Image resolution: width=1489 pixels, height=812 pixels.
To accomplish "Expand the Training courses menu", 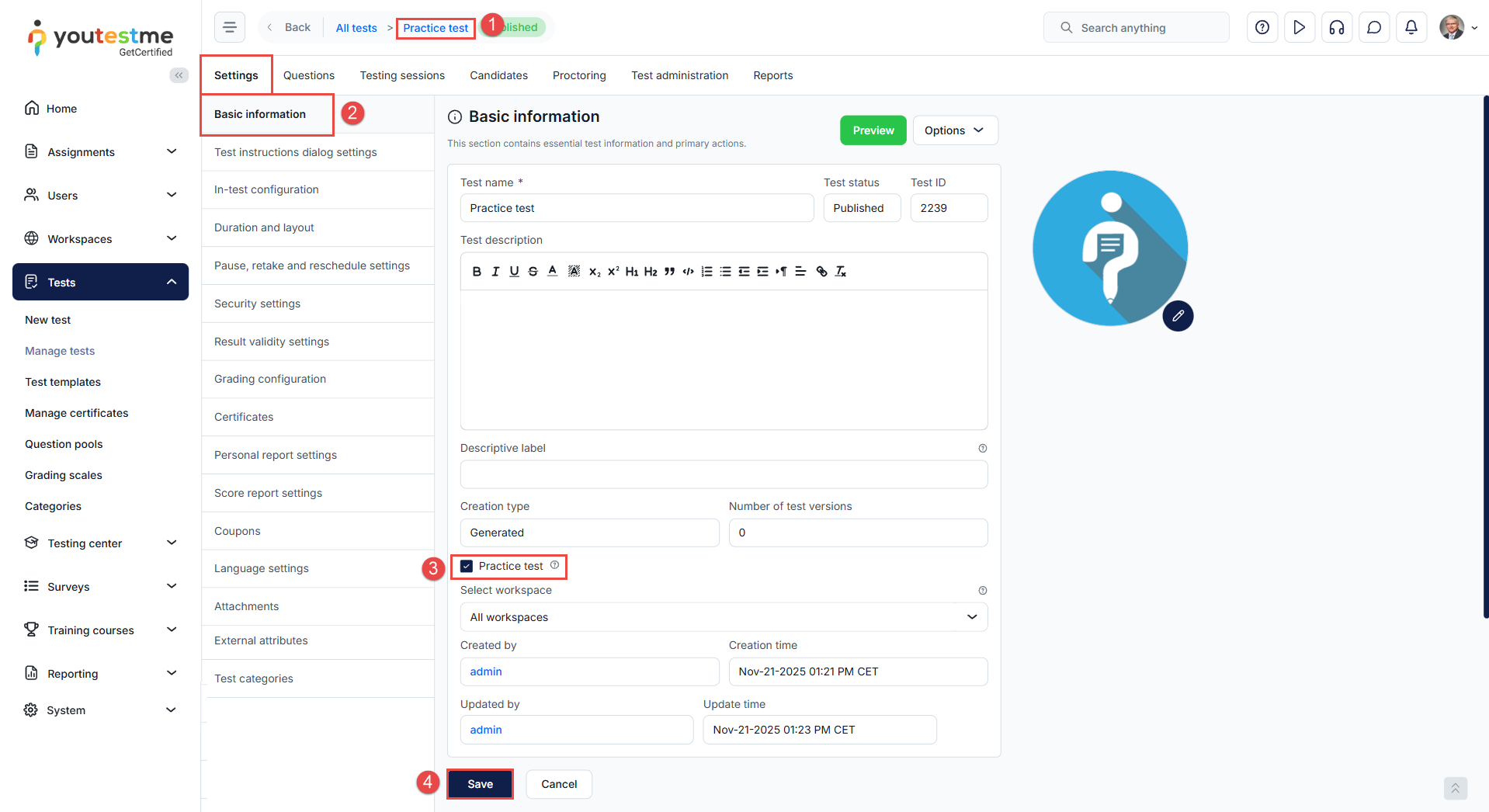I will (101, 630).
